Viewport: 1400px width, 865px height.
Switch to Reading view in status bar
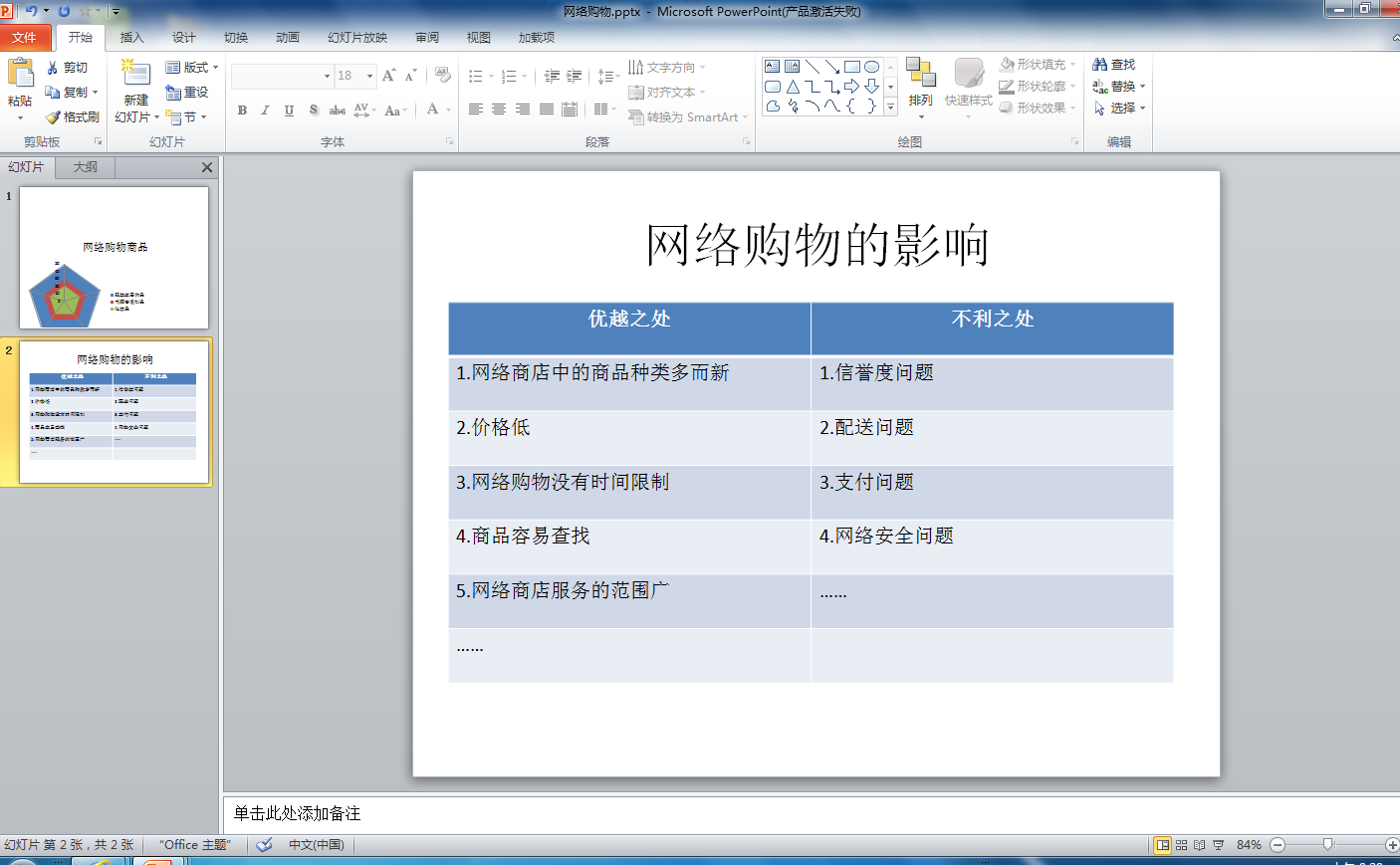(x=1199, y=845)
